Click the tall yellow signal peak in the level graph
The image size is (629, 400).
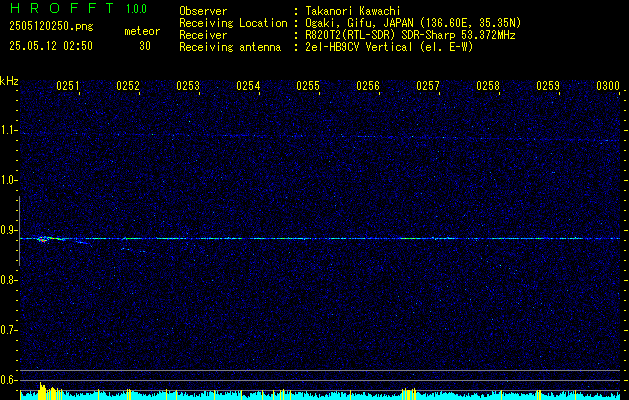(42, 391)
